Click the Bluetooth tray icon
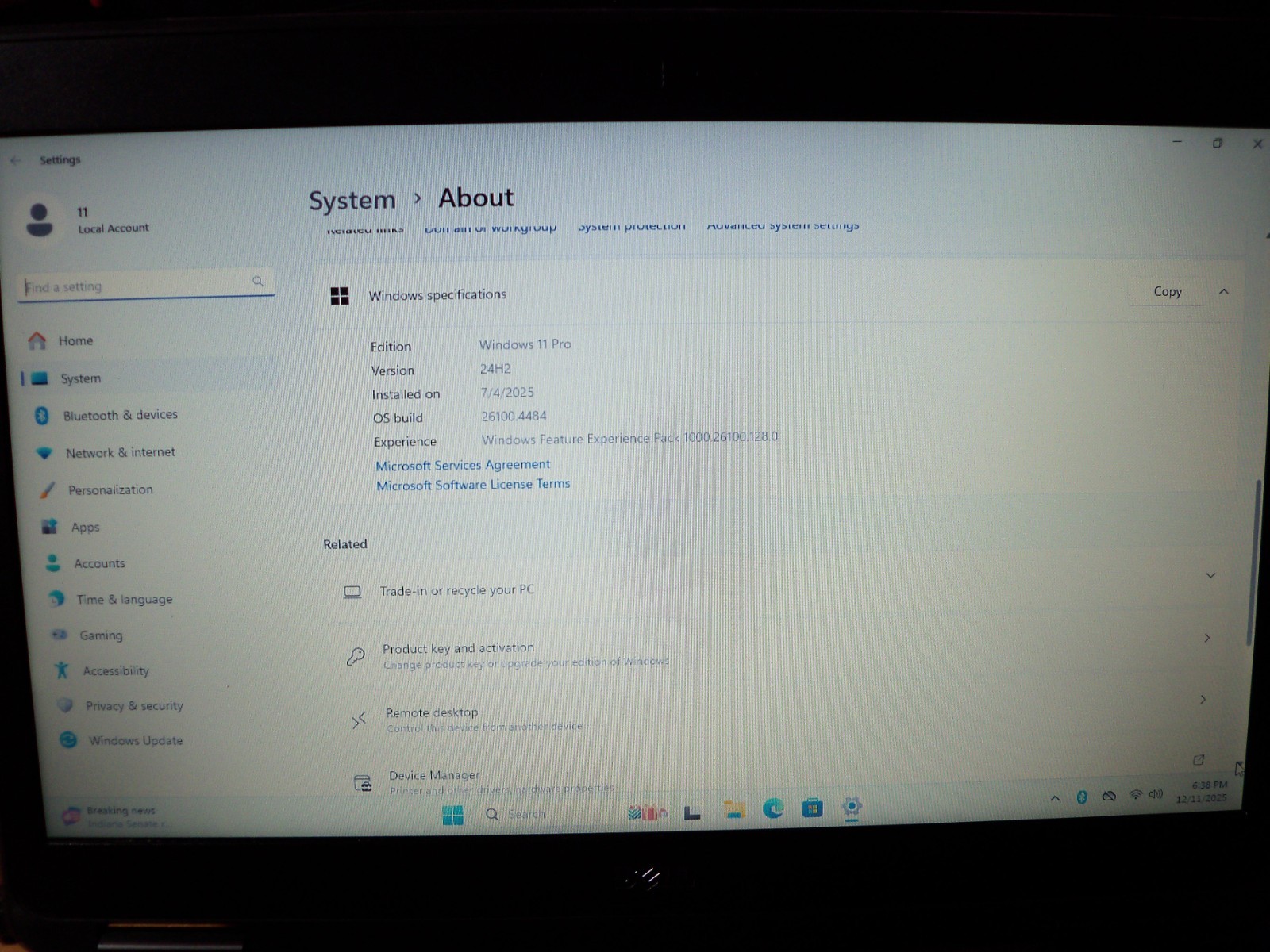The image size is (1270, 952). click(x=1082, y=797)
